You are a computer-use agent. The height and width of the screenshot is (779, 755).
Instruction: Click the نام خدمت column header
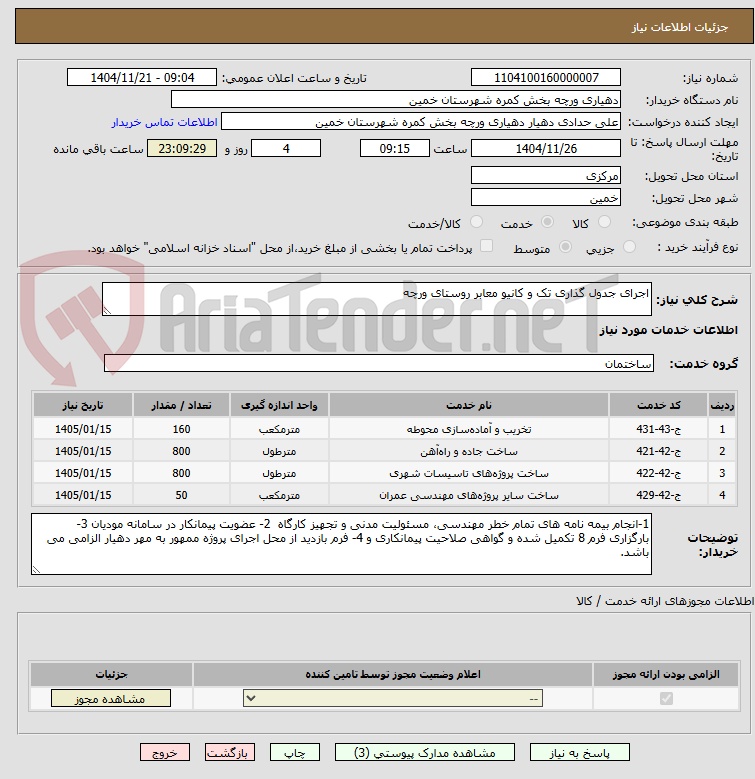(469, 405)
